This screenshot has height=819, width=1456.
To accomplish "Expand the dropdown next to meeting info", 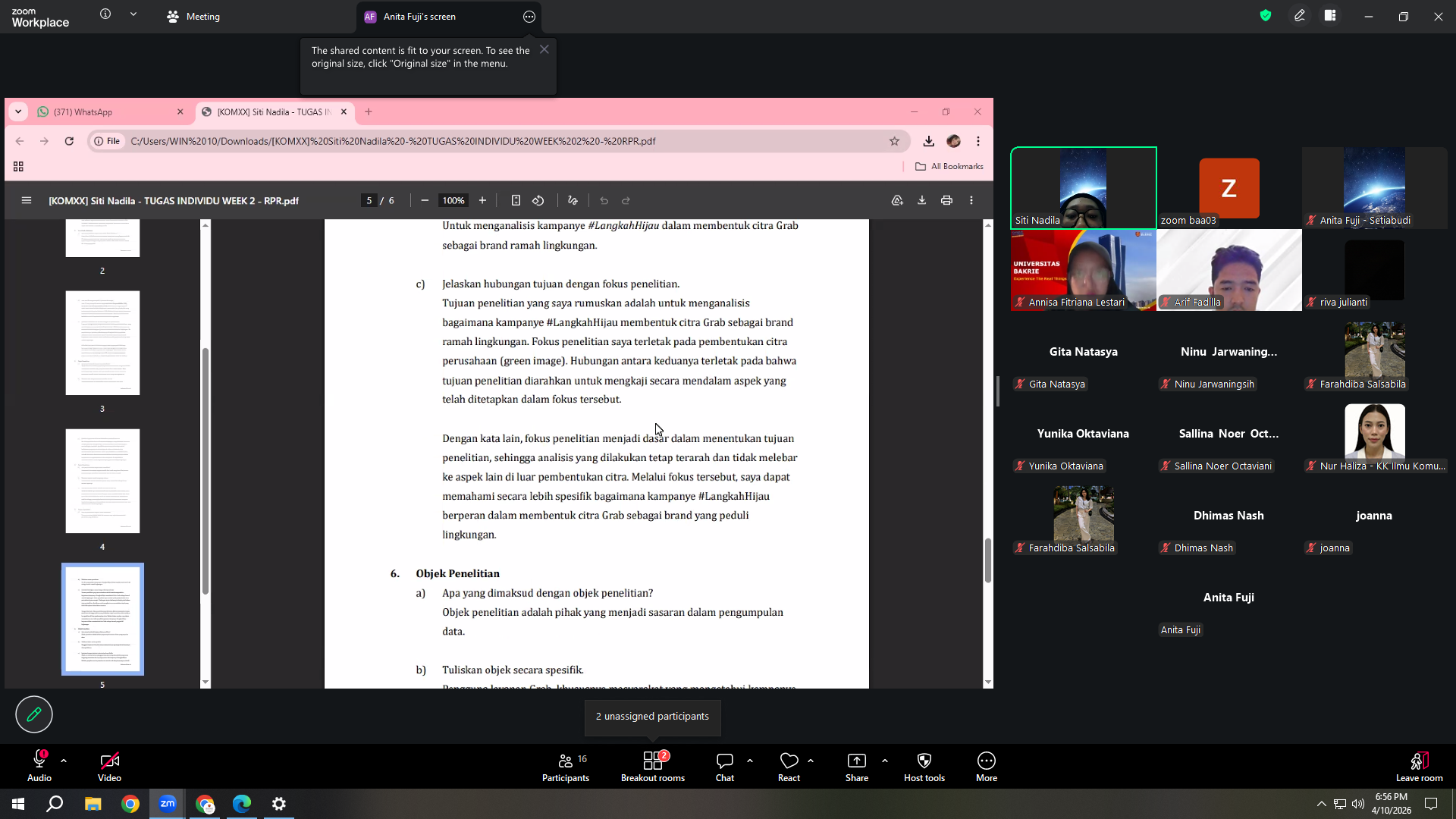I will pyautogui.click(x=133, y=14).
